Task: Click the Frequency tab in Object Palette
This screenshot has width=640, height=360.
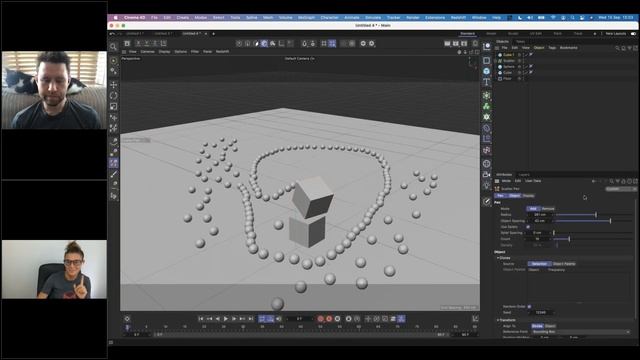Action: [x=556, y=270]
